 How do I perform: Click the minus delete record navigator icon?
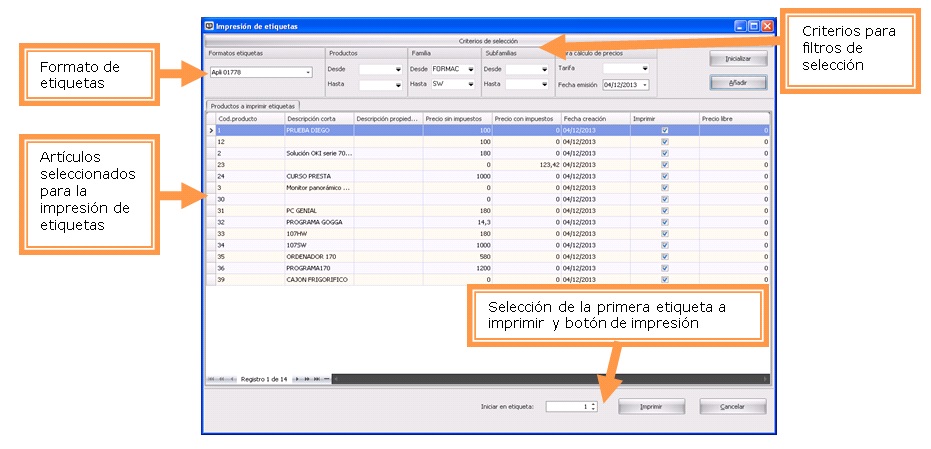[327, 379]
